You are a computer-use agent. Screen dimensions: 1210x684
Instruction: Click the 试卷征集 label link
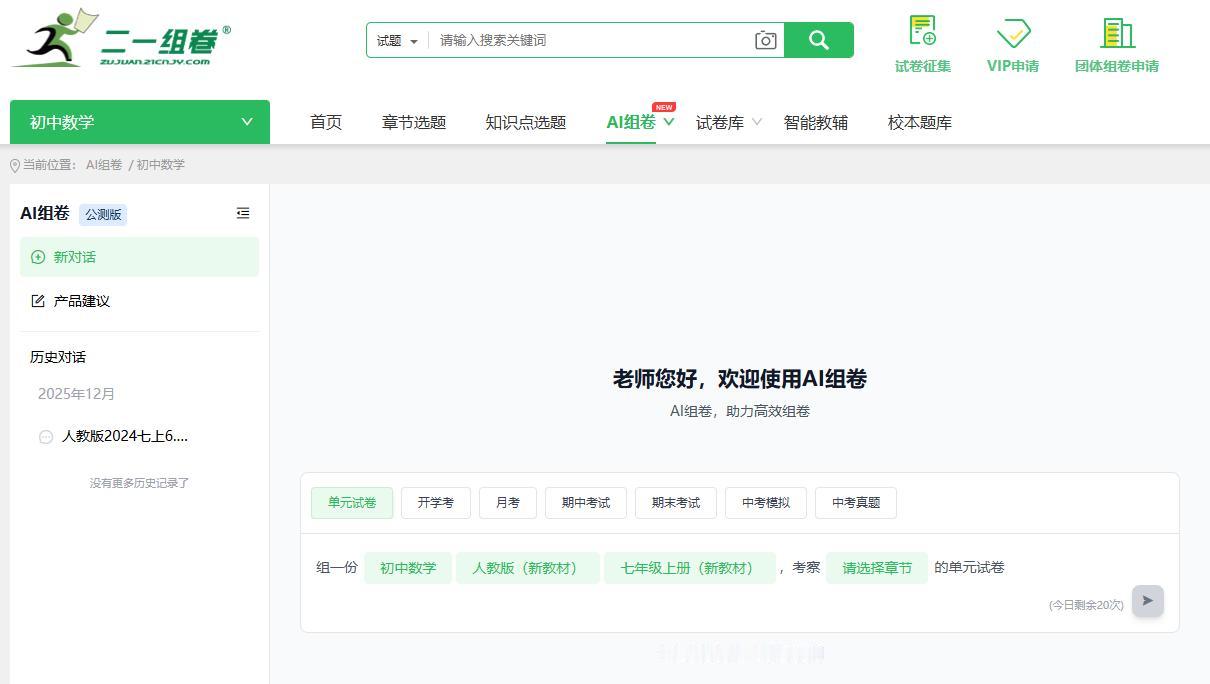(923, 66)
